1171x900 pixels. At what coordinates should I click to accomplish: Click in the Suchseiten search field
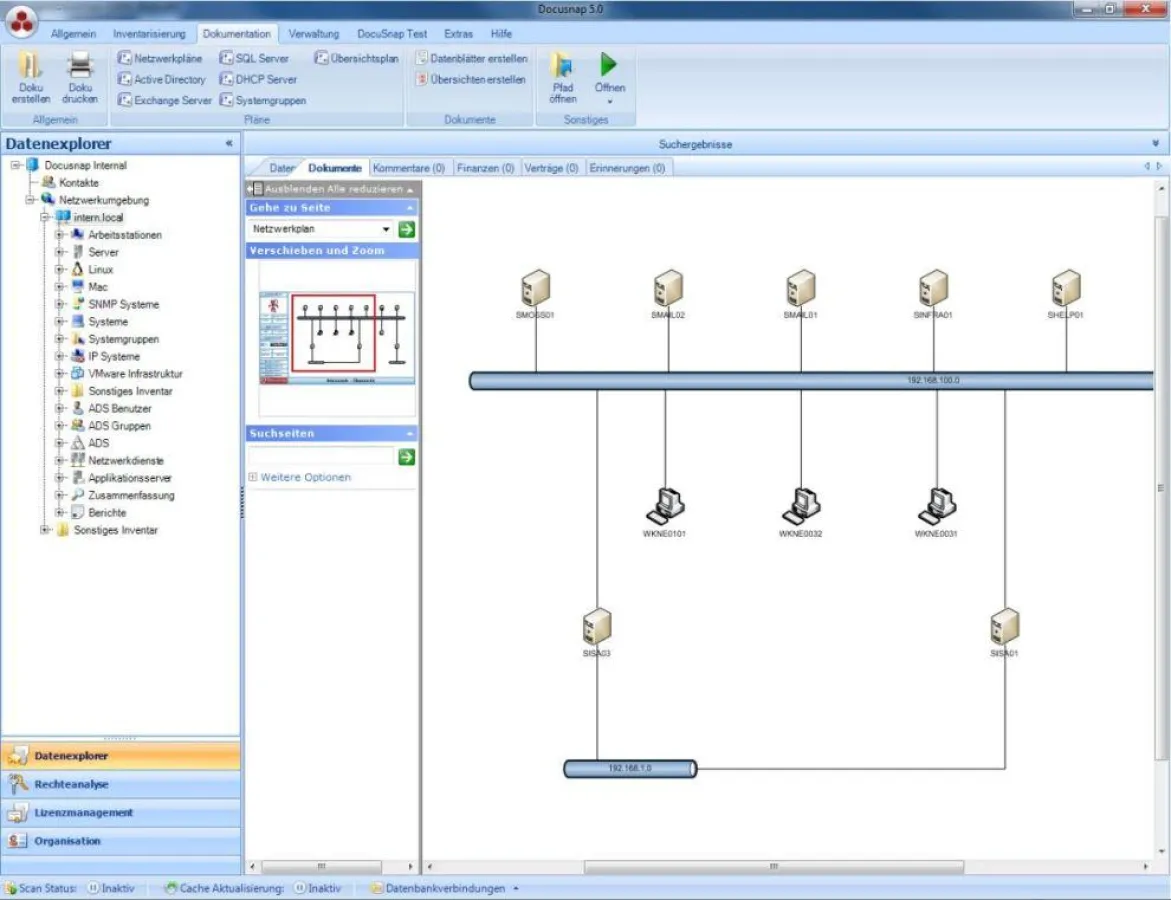320,457
